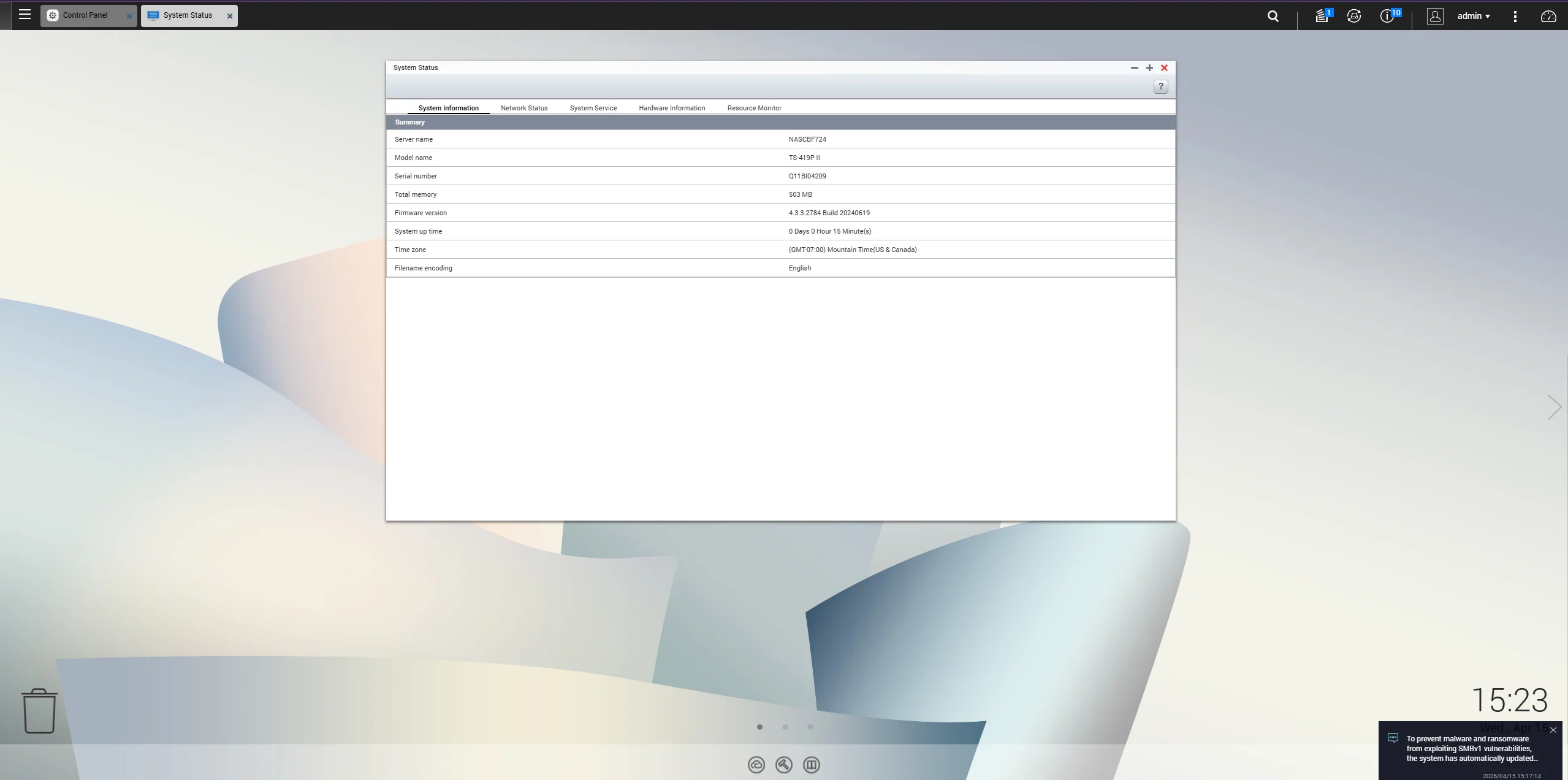Screen dimensions: 1568x780
Task: Click serial number value Q11BI04209
Action: [807, 176]
